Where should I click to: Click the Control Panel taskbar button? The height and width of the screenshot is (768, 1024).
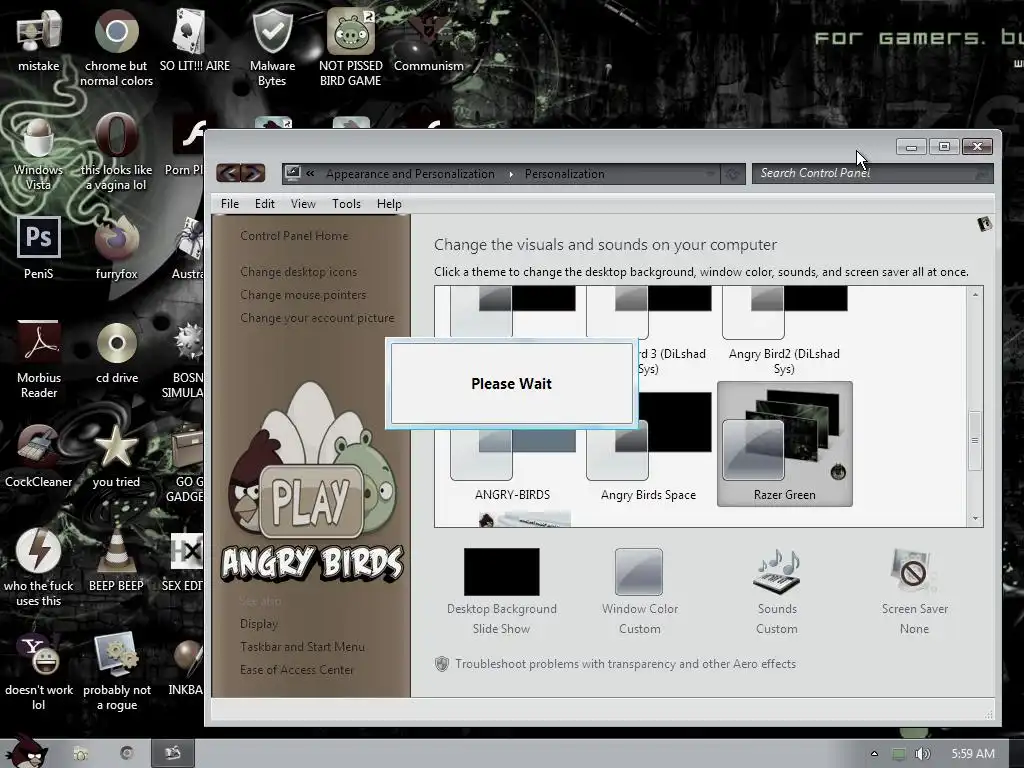(173, 754)
